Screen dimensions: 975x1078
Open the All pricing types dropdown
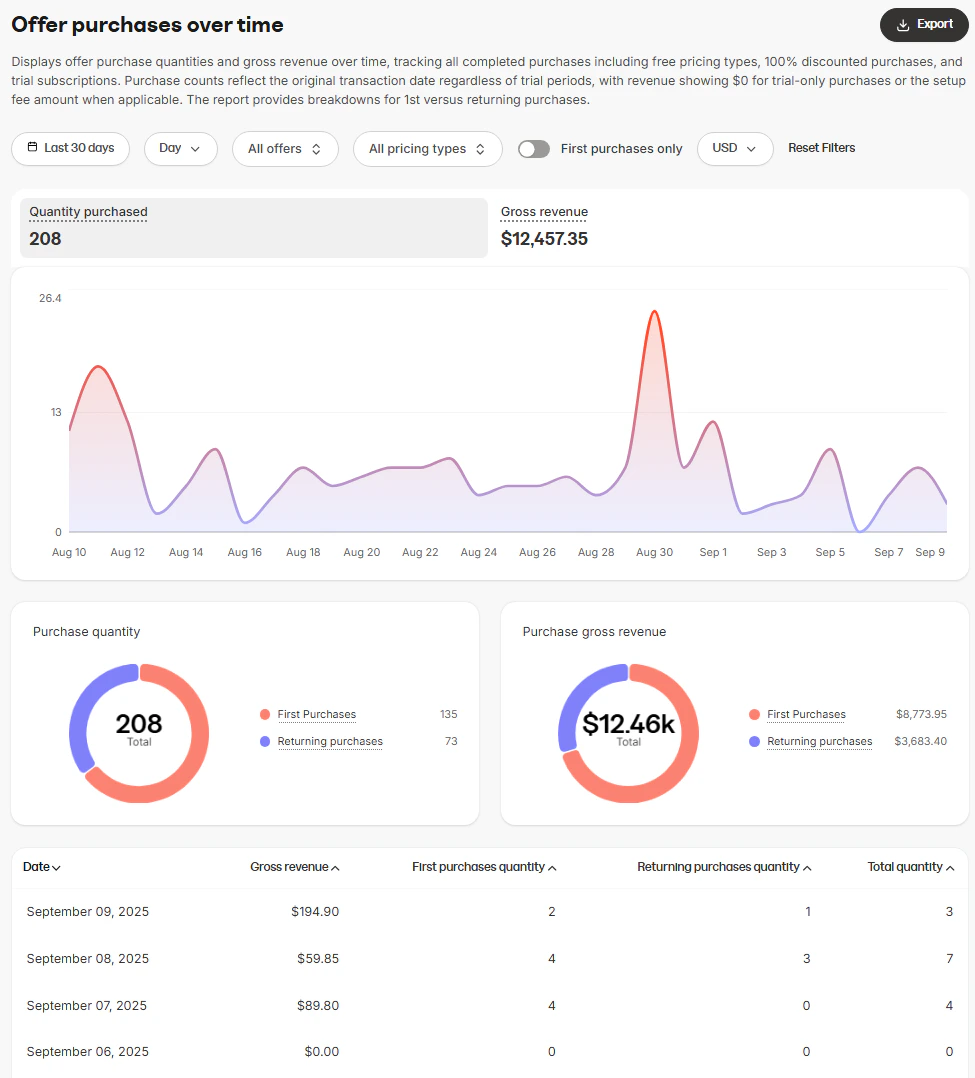427,148
